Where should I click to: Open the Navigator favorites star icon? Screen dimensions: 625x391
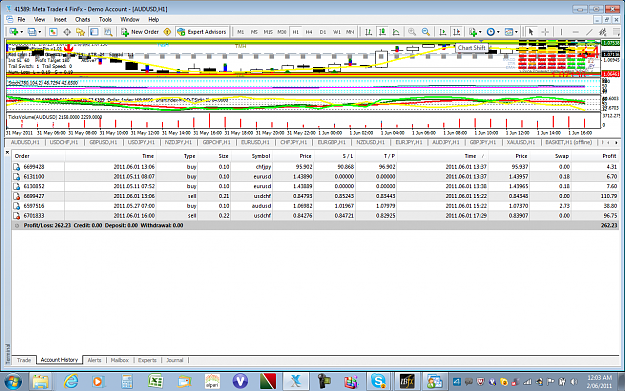coord(81,32)
